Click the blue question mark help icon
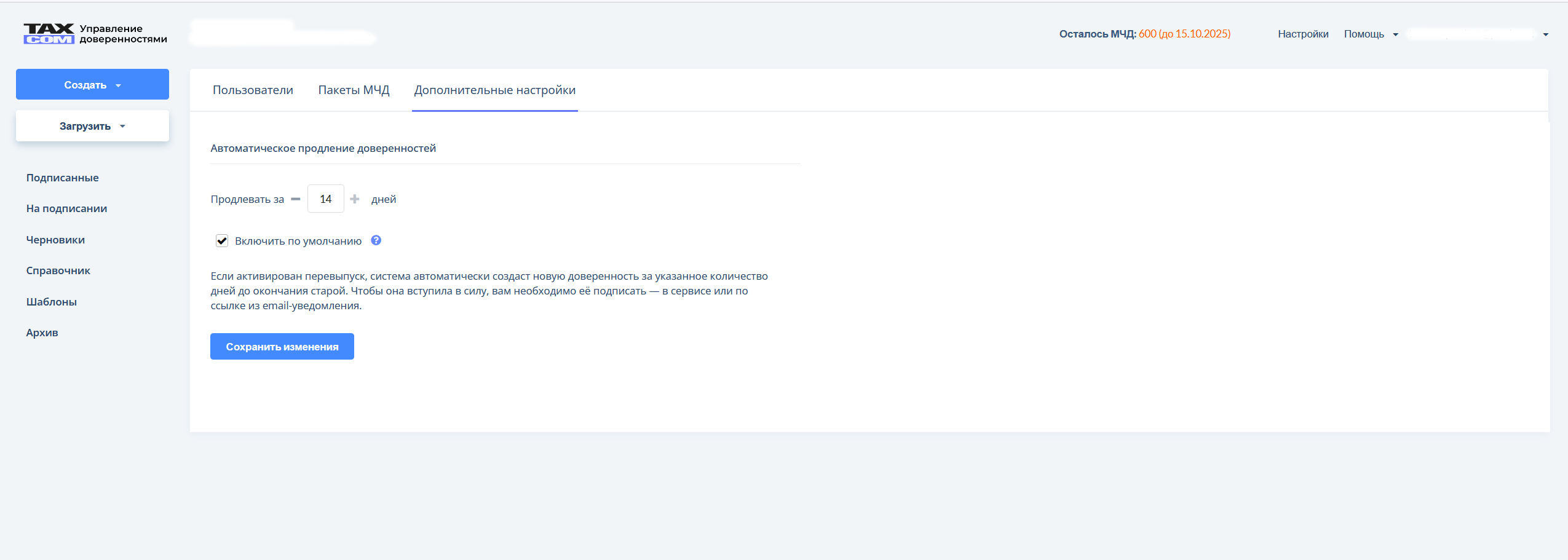The height and width of the screenshot is (560, 1568). [376, 240]
